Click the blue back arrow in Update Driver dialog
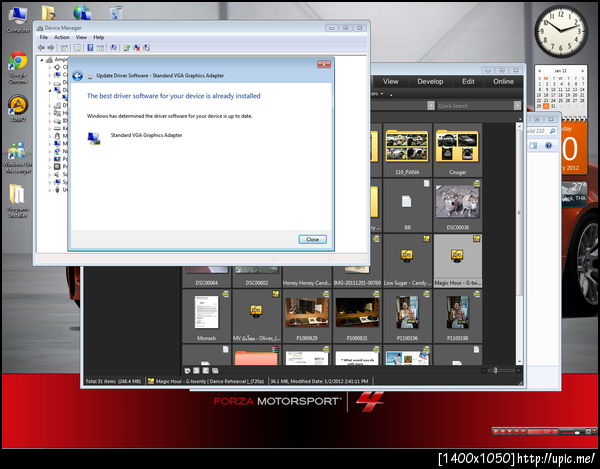 tap(78, 76)
